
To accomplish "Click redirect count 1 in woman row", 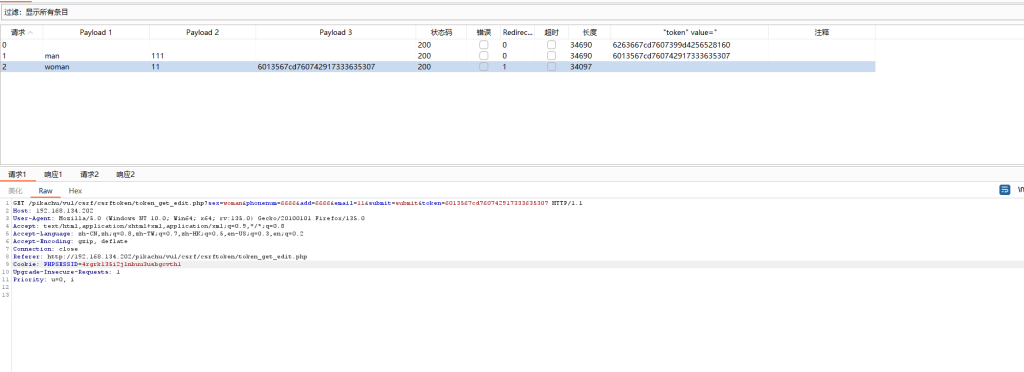I will 504,67.
